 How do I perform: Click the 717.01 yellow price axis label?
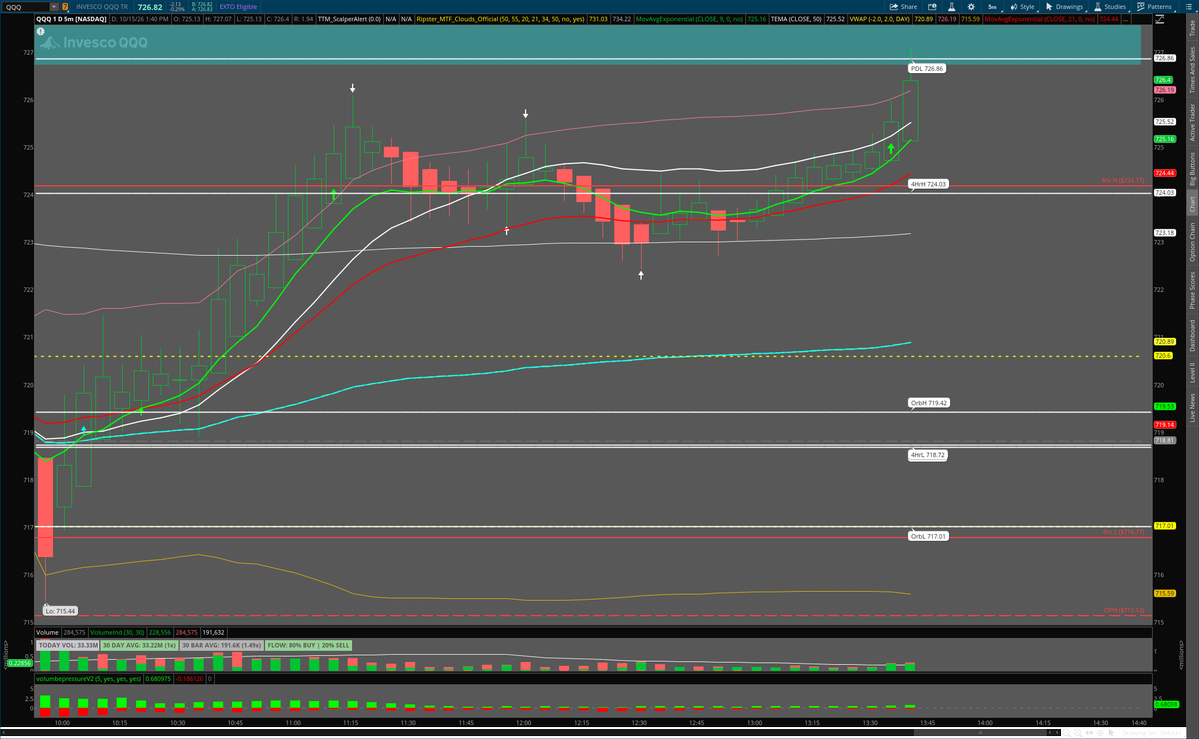(1165, 526)
